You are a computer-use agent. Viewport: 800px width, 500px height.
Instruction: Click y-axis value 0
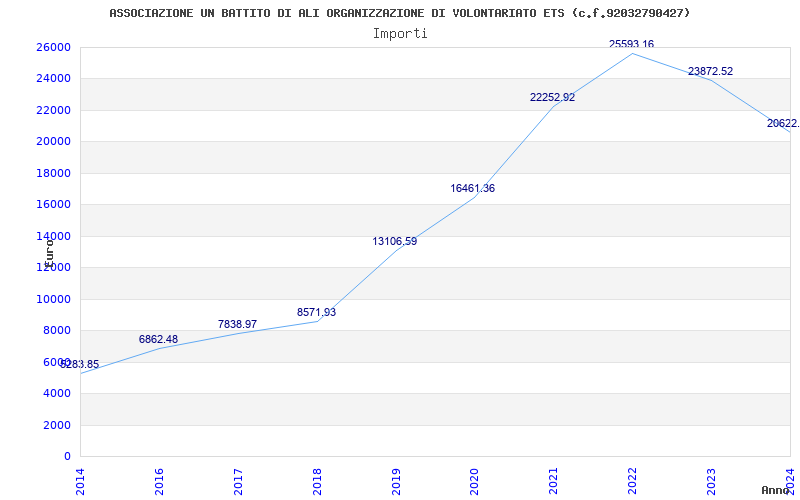click(x=67, y=457)
